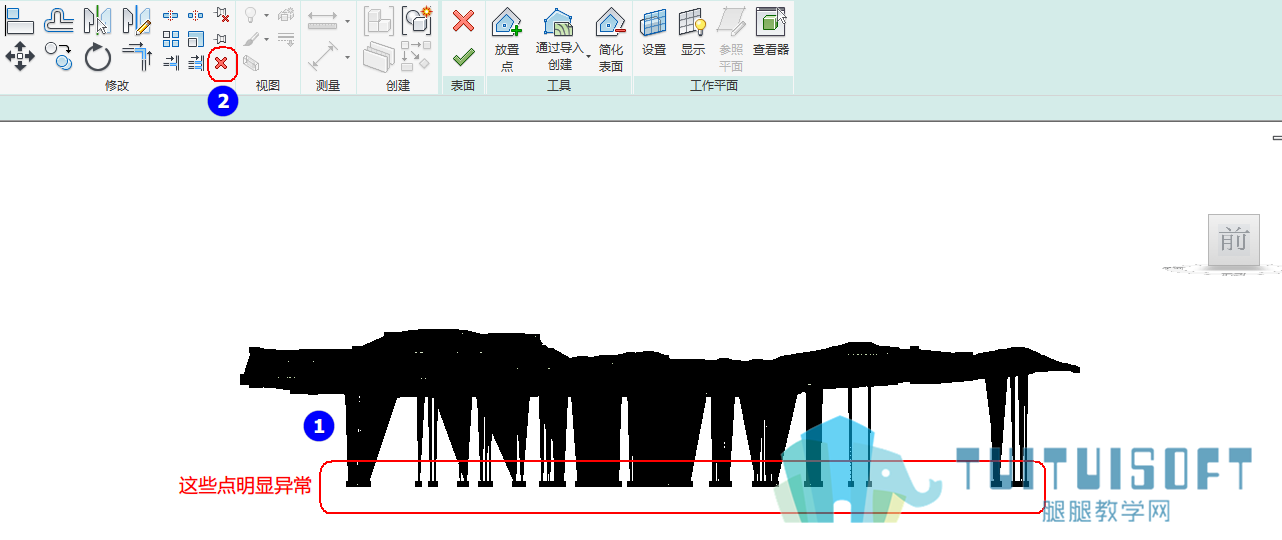Click the 通过导入创建 tool
The width and height of the screenshot is (1282, 540).
559,38
